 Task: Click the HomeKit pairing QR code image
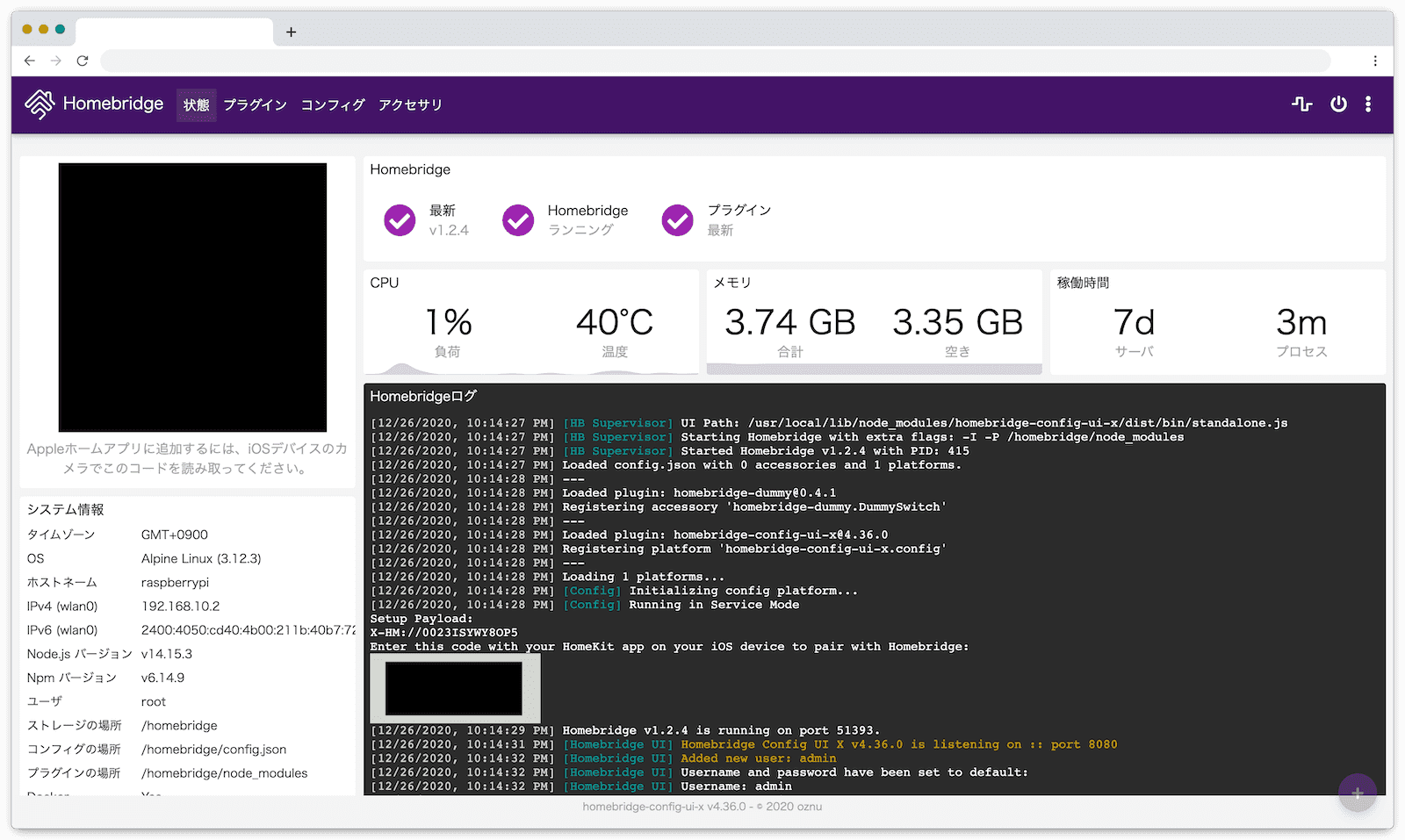[x=192, y=298]
